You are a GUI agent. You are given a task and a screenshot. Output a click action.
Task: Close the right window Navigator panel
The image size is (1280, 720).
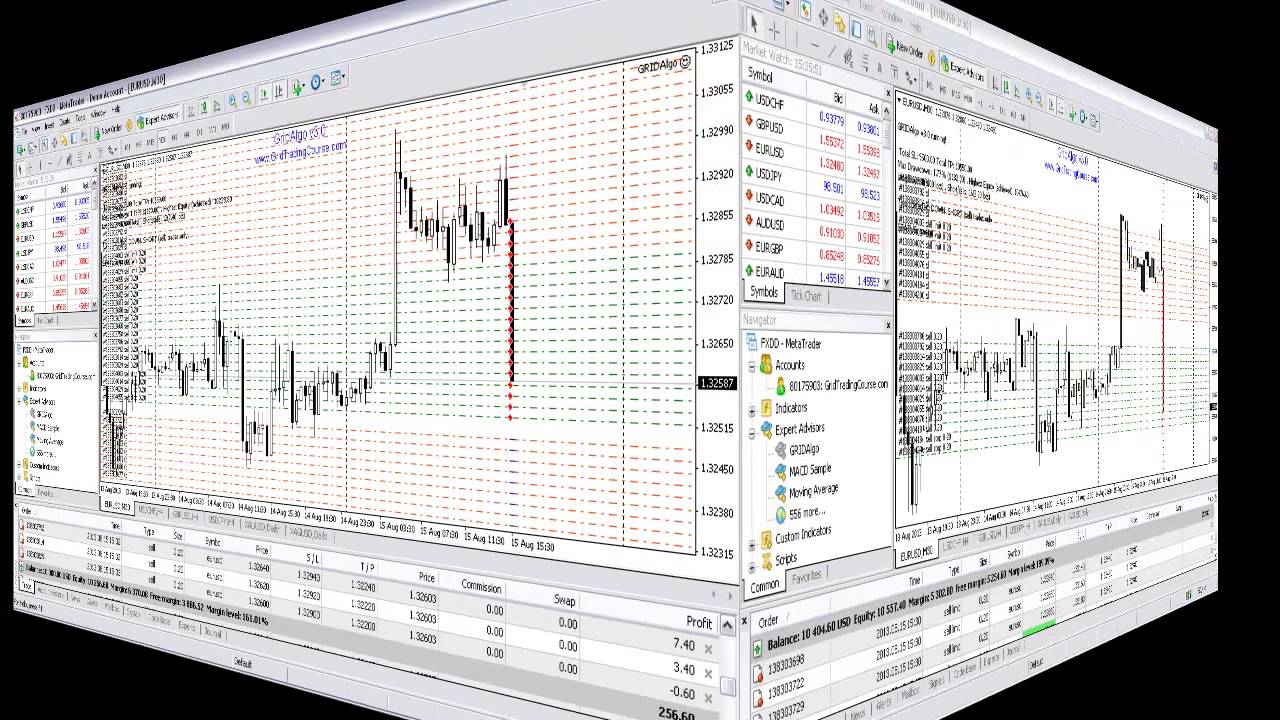point(888,325)
